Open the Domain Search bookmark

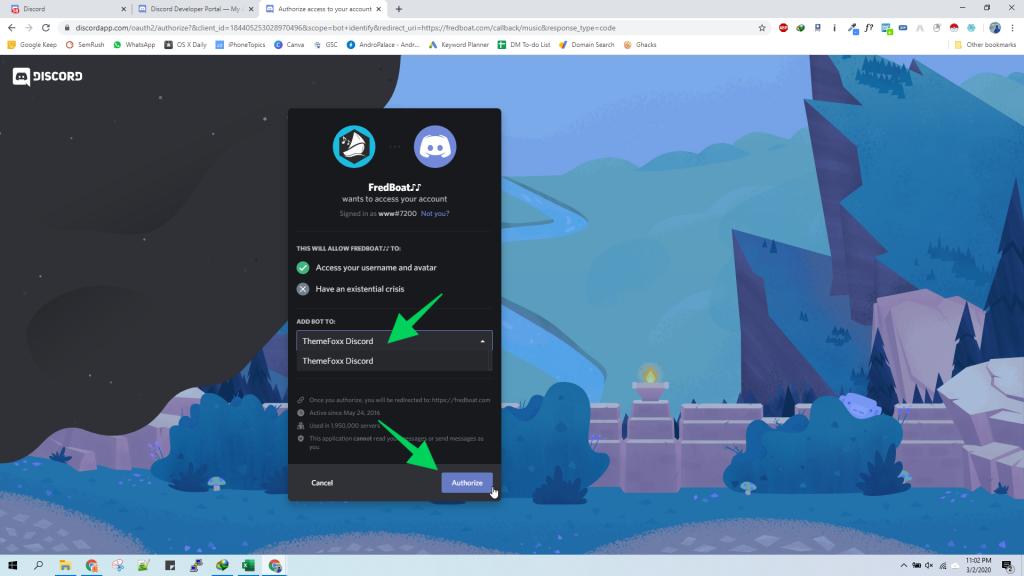tap(586, 45)
